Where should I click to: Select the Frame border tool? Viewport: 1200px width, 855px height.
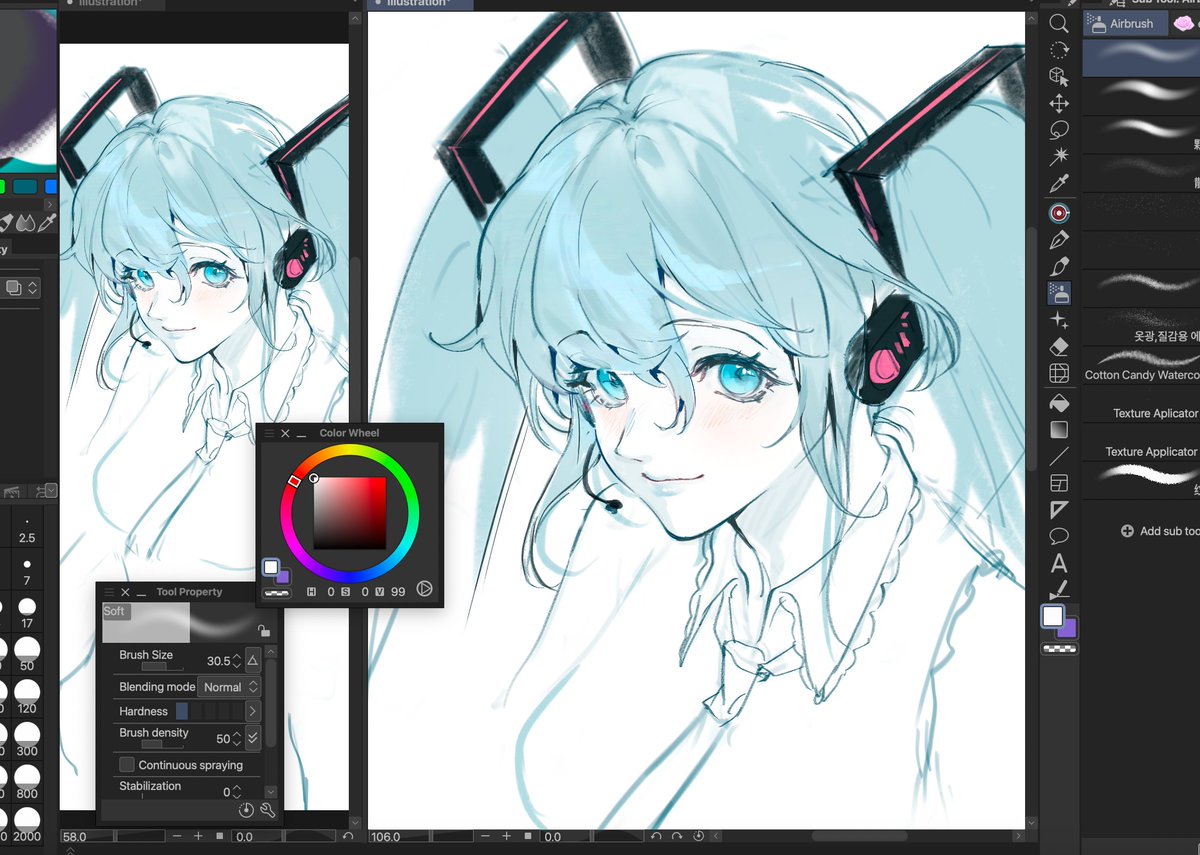pos(1059,484)
